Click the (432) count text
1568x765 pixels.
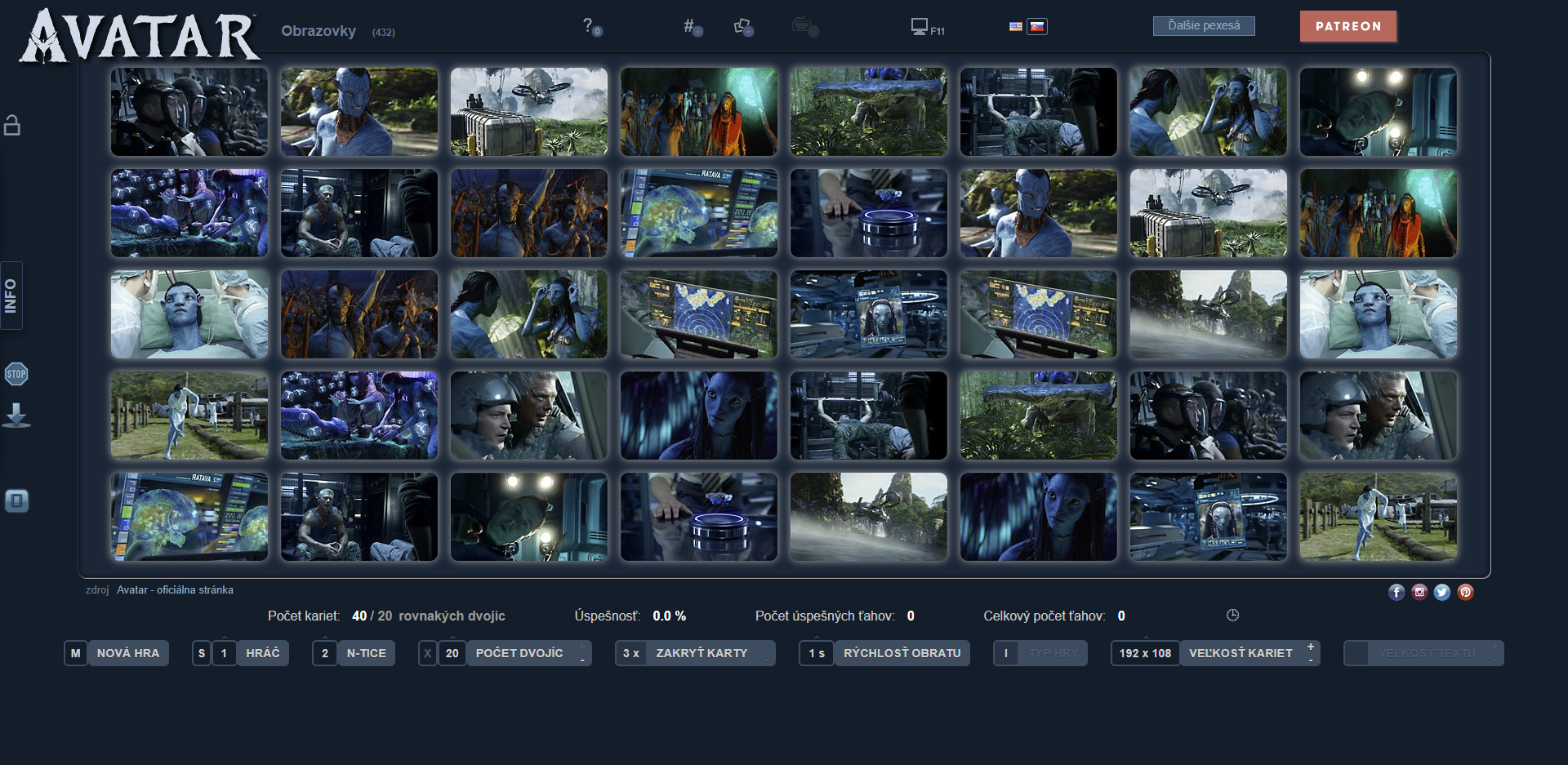pyautogui.click(x=383, y=33)
